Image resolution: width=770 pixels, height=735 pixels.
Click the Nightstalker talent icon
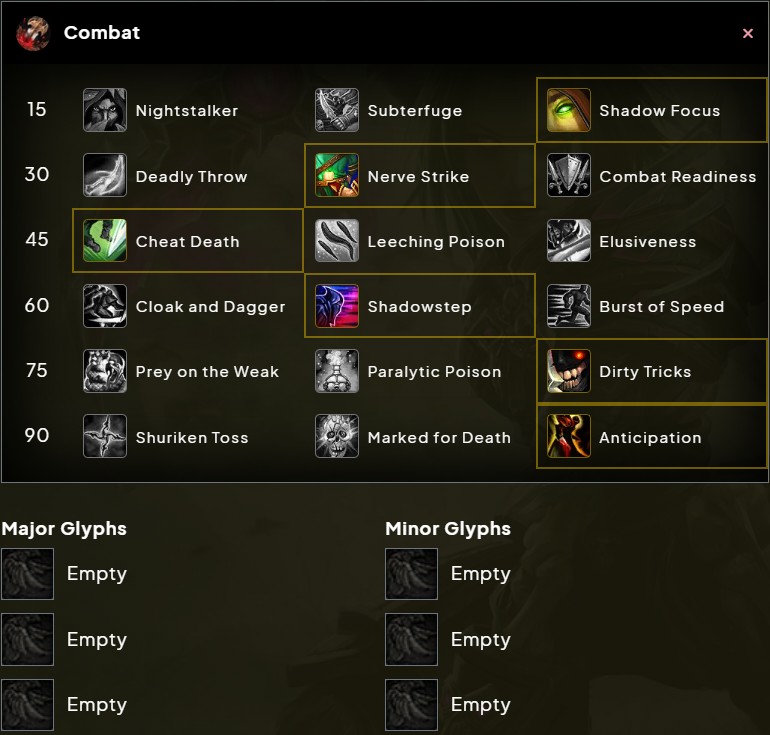(105, 110)
